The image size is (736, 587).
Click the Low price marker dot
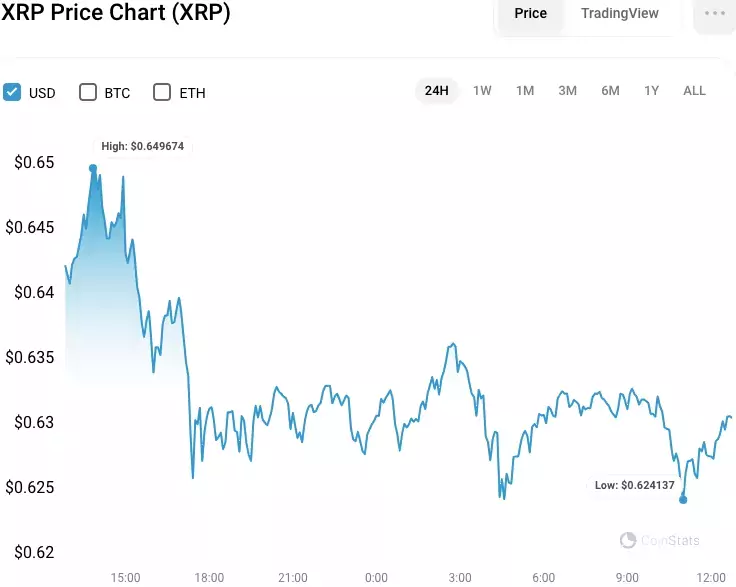[x=683, y=500]
